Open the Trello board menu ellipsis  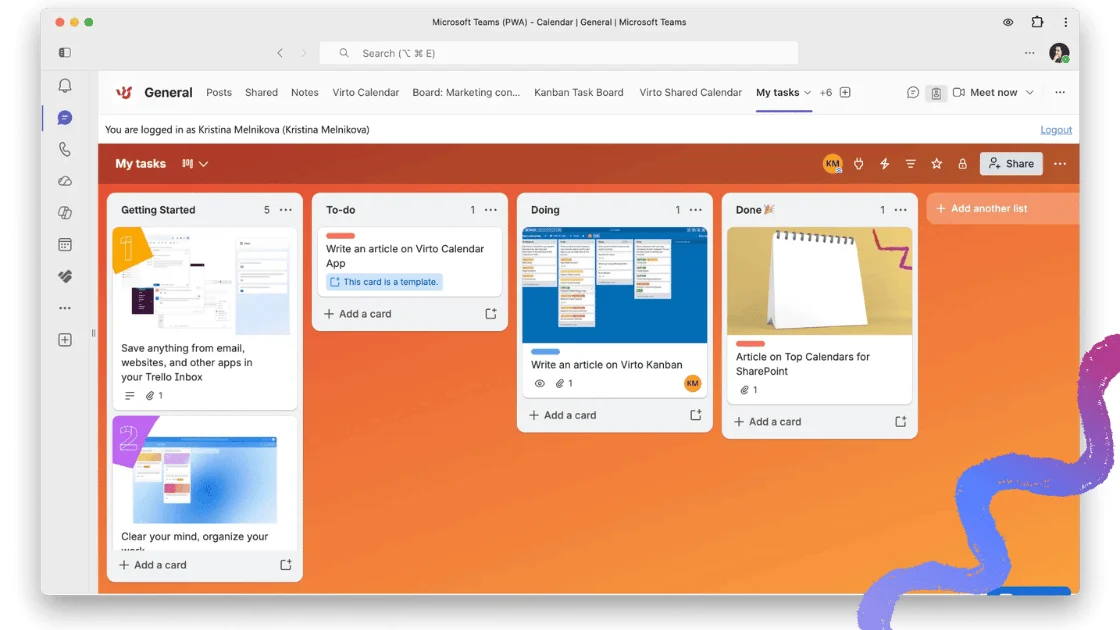[x=1060, y=164]
